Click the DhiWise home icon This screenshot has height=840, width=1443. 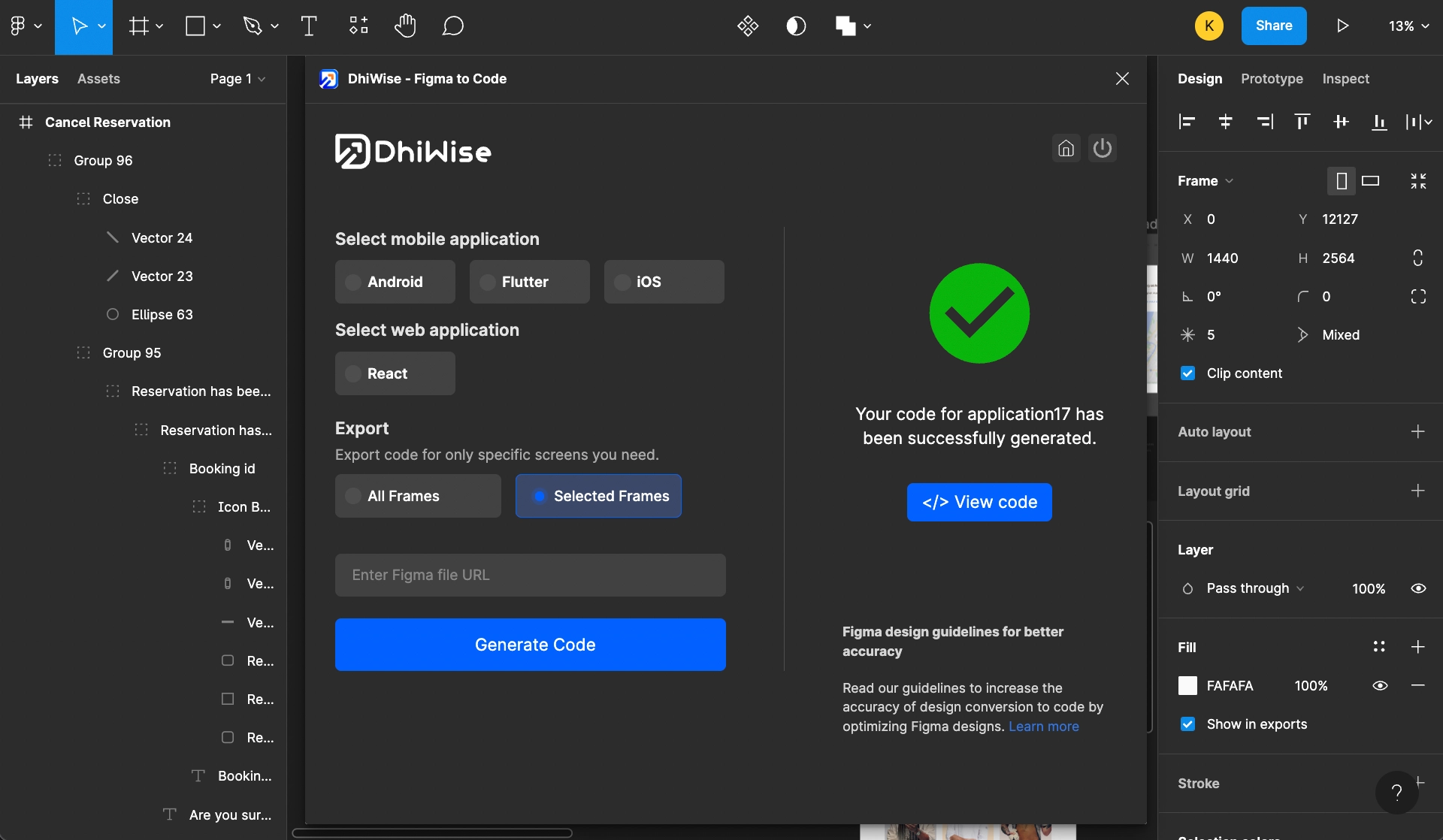[x=1066, y=148]
